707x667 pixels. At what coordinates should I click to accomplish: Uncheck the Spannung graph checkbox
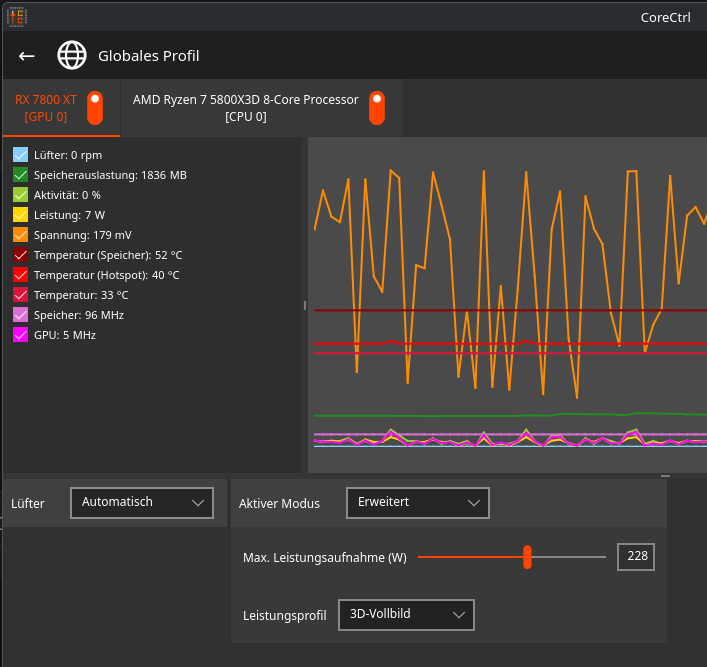tap(20, 235)
